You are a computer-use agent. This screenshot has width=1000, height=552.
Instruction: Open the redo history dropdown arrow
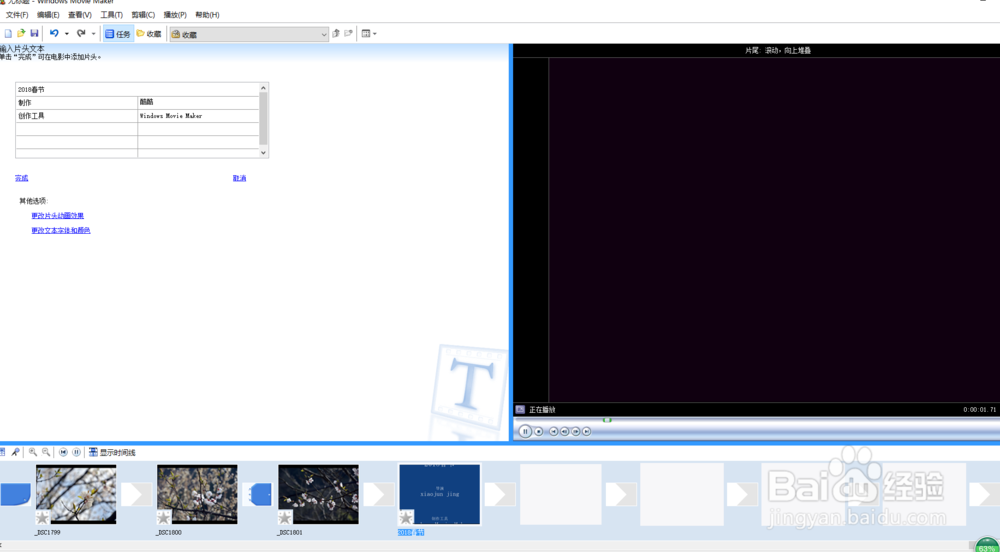coord(93,34)
